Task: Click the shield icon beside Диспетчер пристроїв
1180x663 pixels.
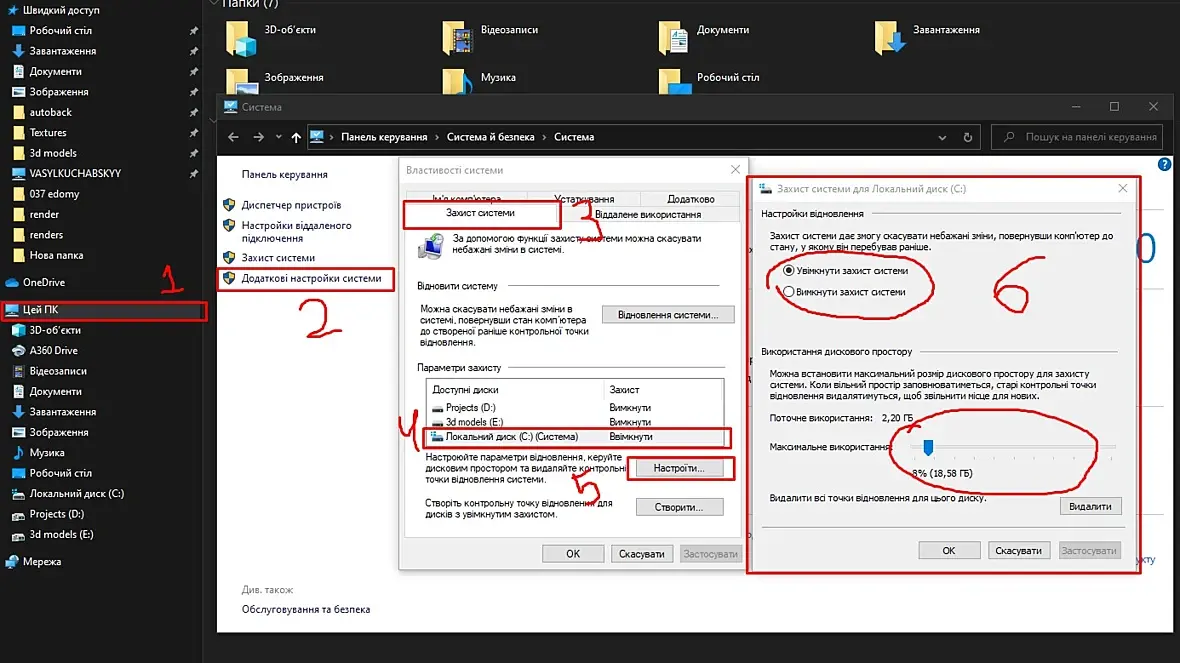Action: pyautogui.click(x=229, y=205)
